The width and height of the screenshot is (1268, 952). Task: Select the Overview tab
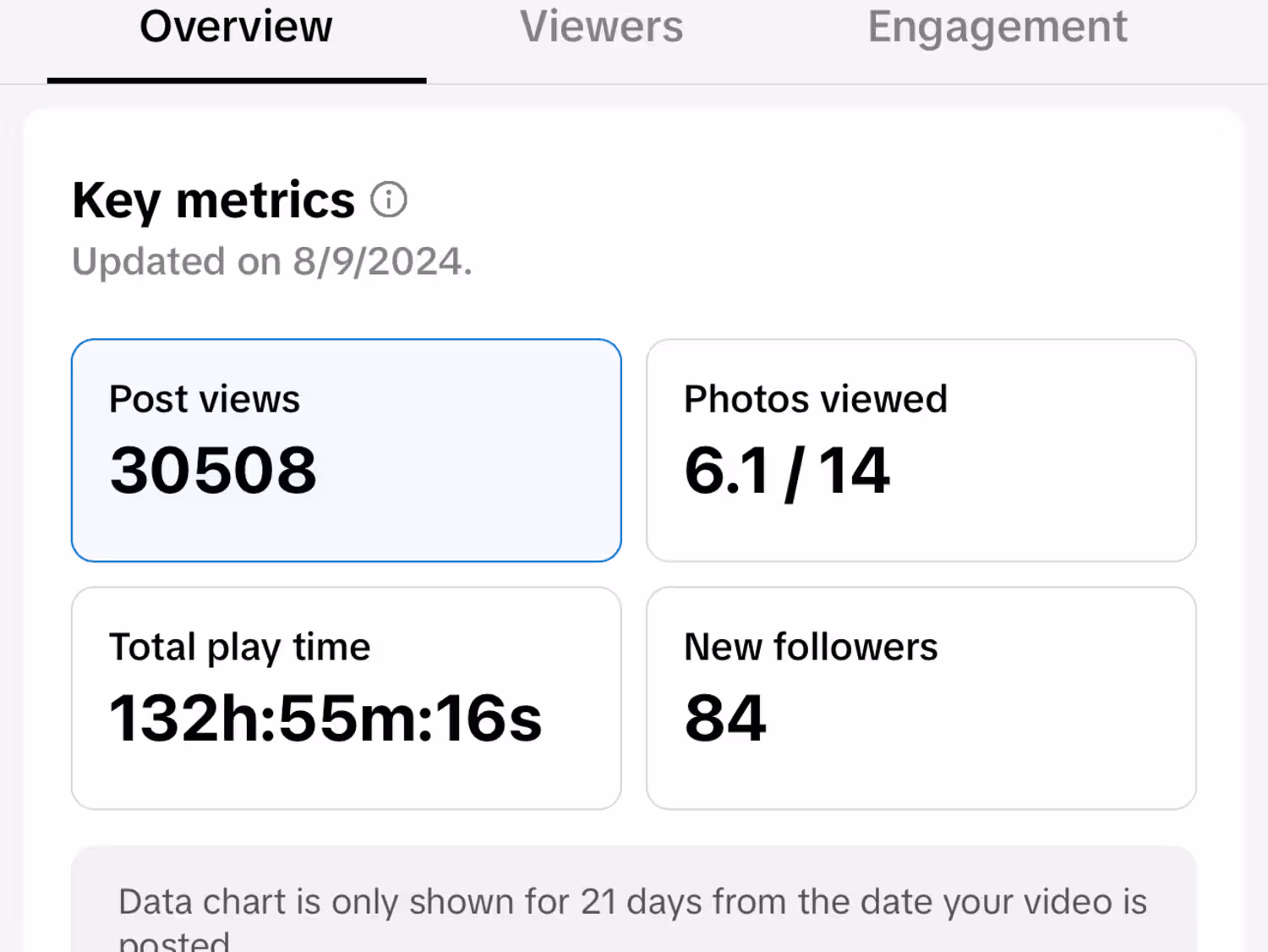(236, 27)
